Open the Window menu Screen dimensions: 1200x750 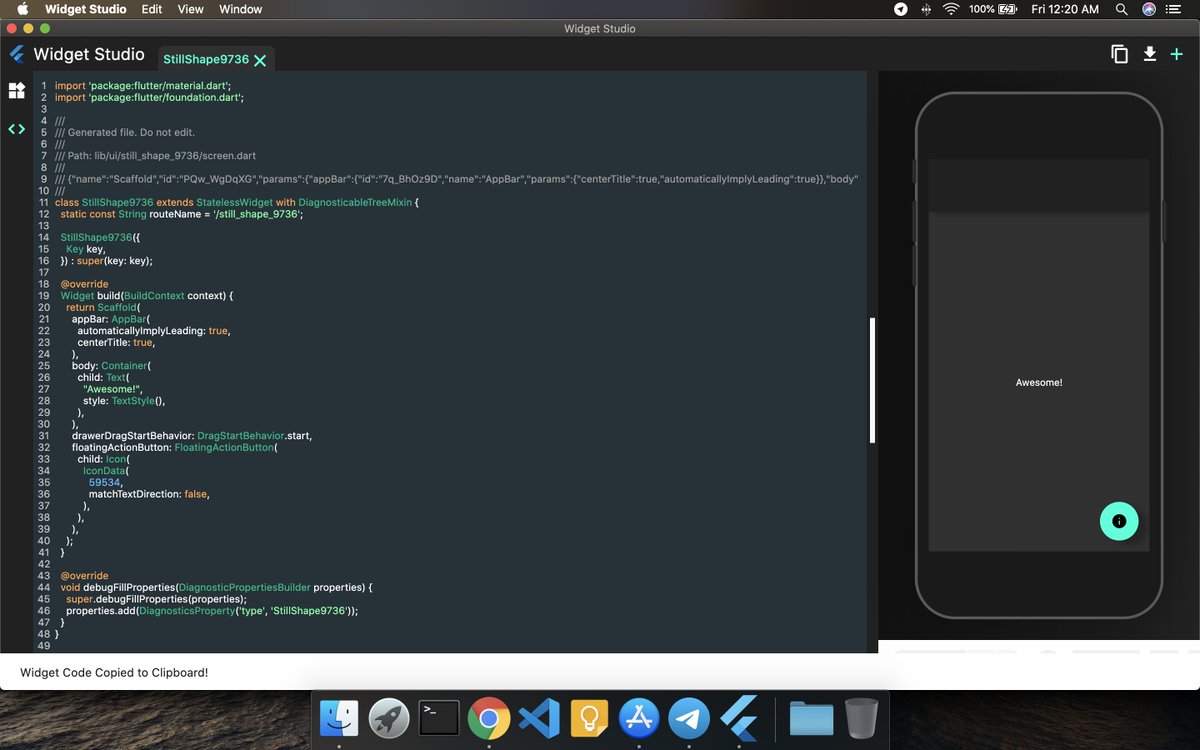pyautogui.click(x=240, y=9)
